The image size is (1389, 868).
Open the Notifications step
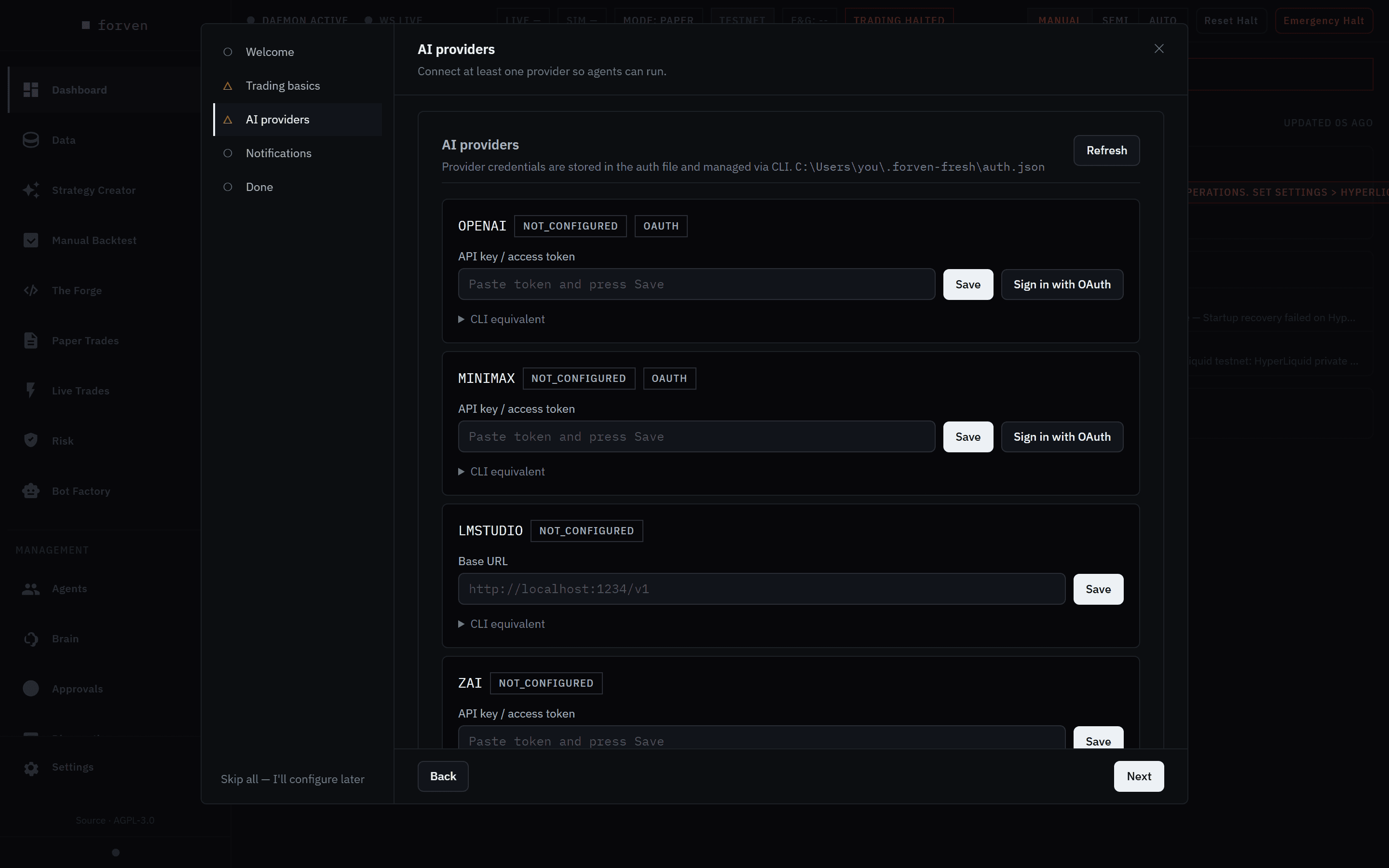click(x=298, y=153)
